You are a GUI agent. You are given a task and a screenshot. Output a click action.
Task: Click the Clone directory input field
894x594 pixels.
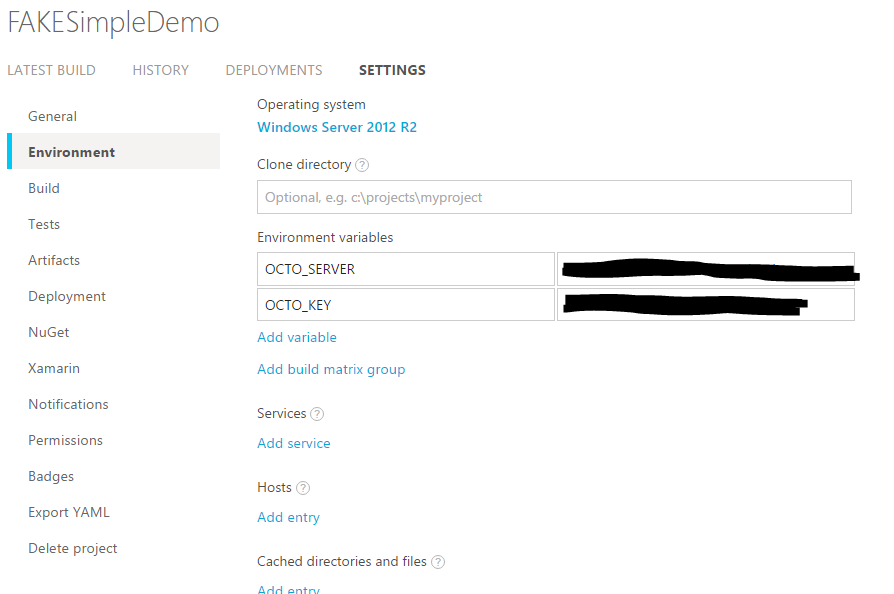(554, 197)
